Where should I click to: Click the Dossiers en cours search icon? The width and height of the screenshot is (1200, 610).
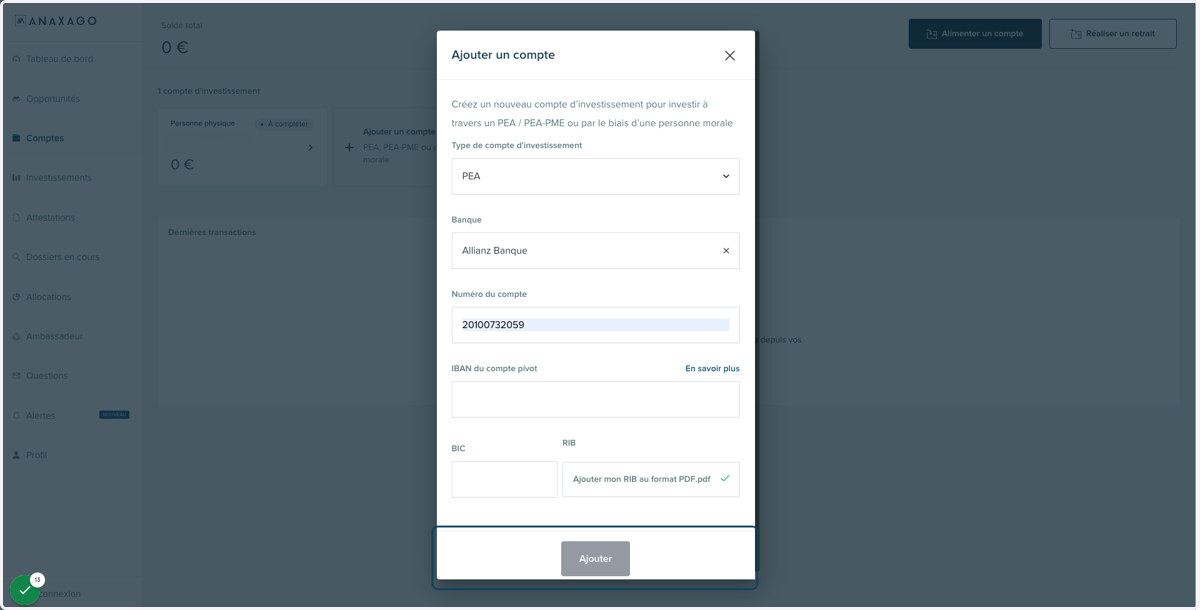tap(16, 257)
